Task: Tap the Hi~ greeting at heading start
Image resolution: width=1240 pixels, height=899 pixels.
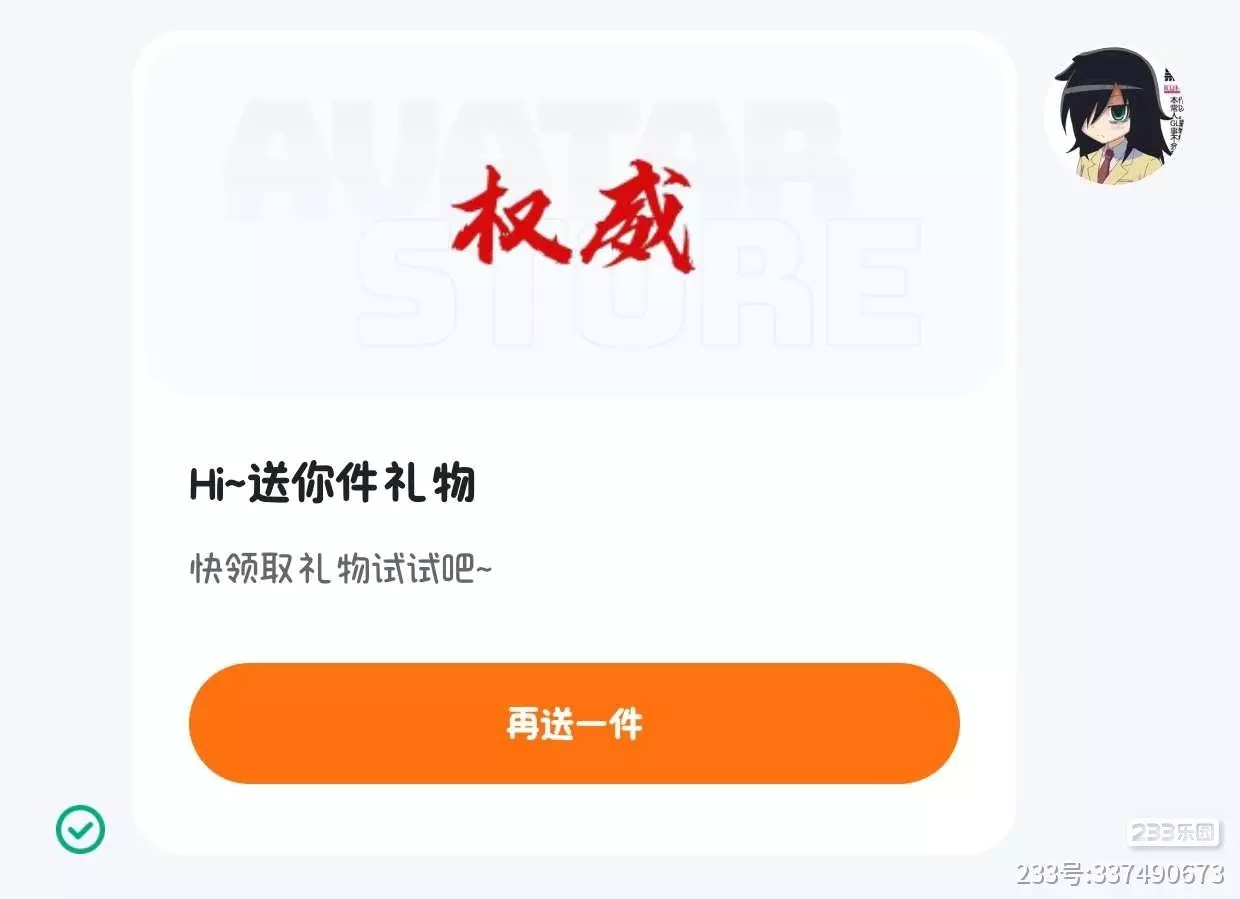Action: tap(217, 485)
